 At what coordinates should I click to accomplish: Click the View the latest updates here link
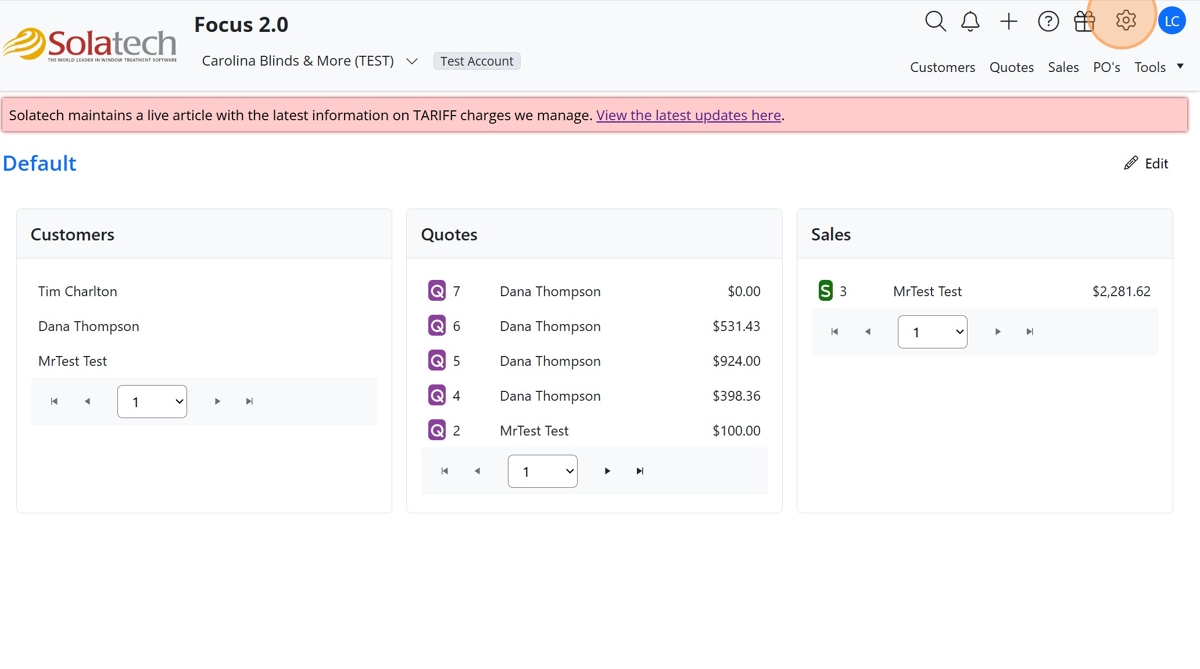coord(688,115)
